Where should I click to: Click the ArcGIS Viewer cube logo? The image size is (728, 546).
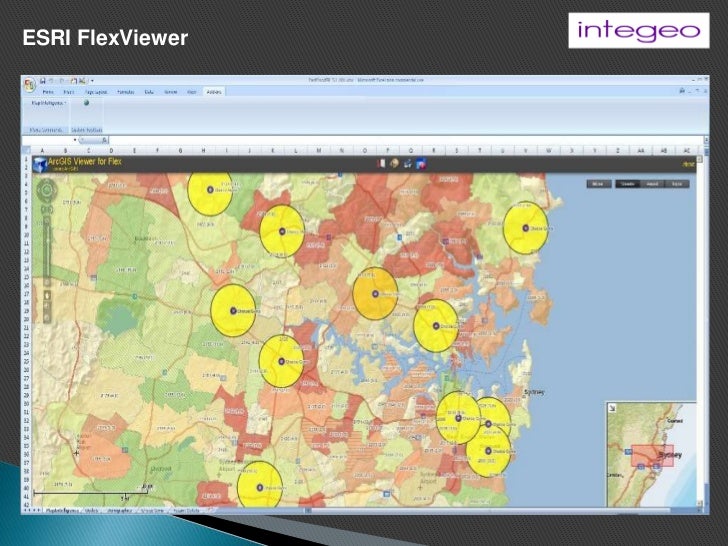[40, 164]
